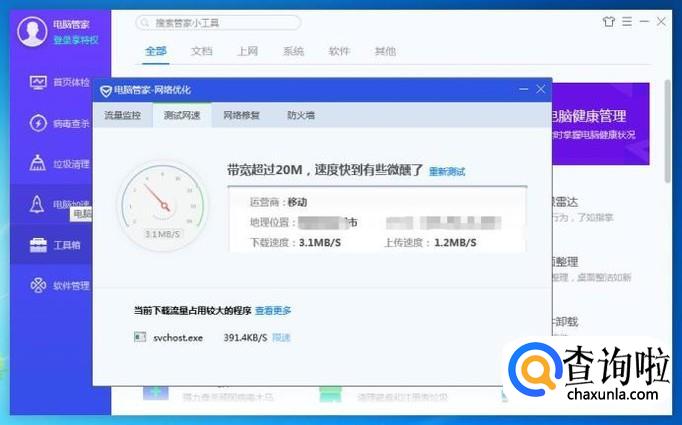The image size is (682, 425).
Task: Open 病毒查杀 virus scan in the sidebar
Action: coord(60,123)
